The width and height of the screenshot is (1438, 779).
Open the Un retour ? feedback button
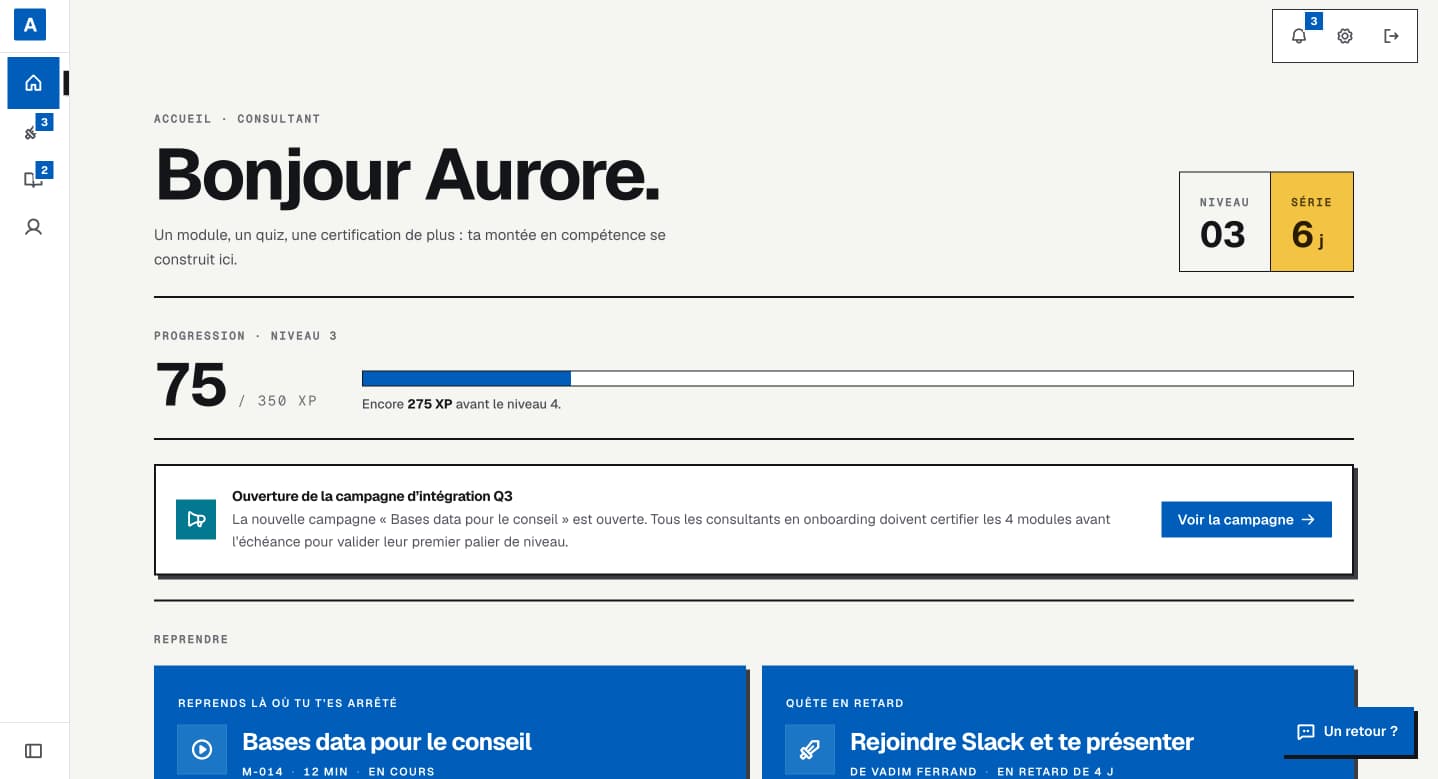pyautogui.click(x=1348, y=731)
